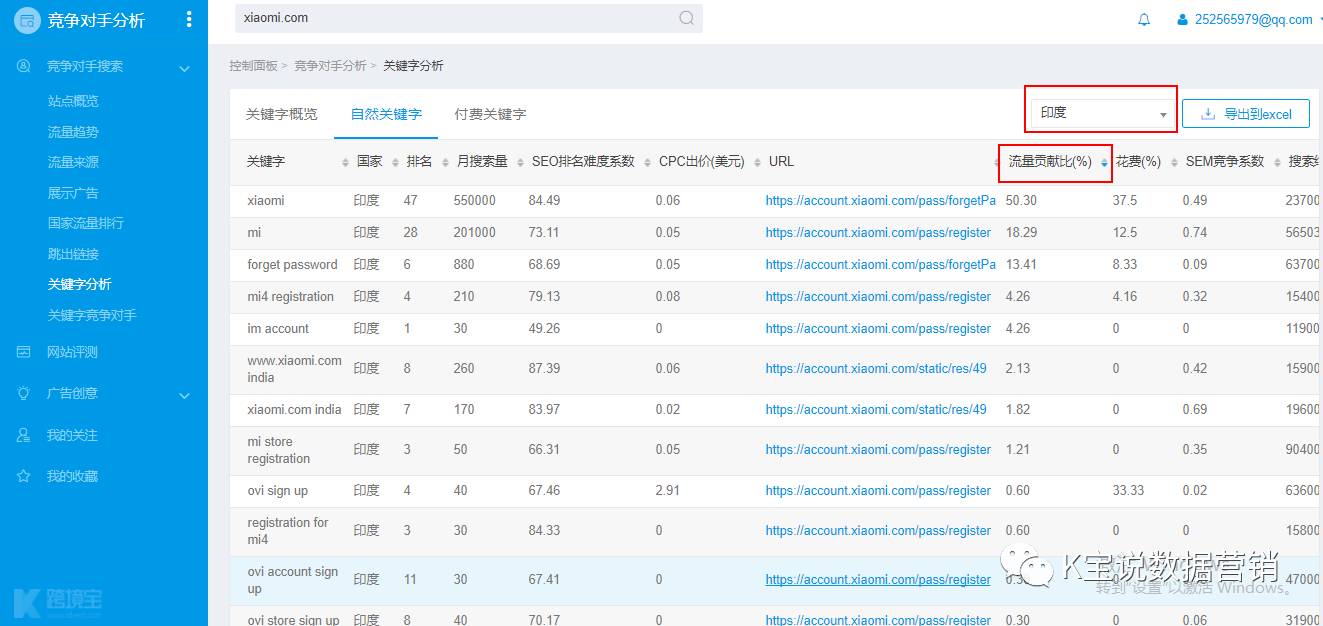Click the 导出到excel export button
This screenshot has width=1323, height=626.
pyautogui.click(x=1246, y=114)
